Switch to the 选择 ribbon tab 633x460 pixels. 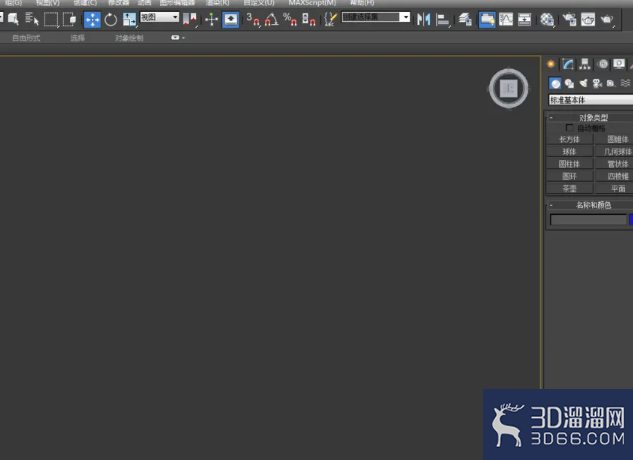(x=78, y=38)
